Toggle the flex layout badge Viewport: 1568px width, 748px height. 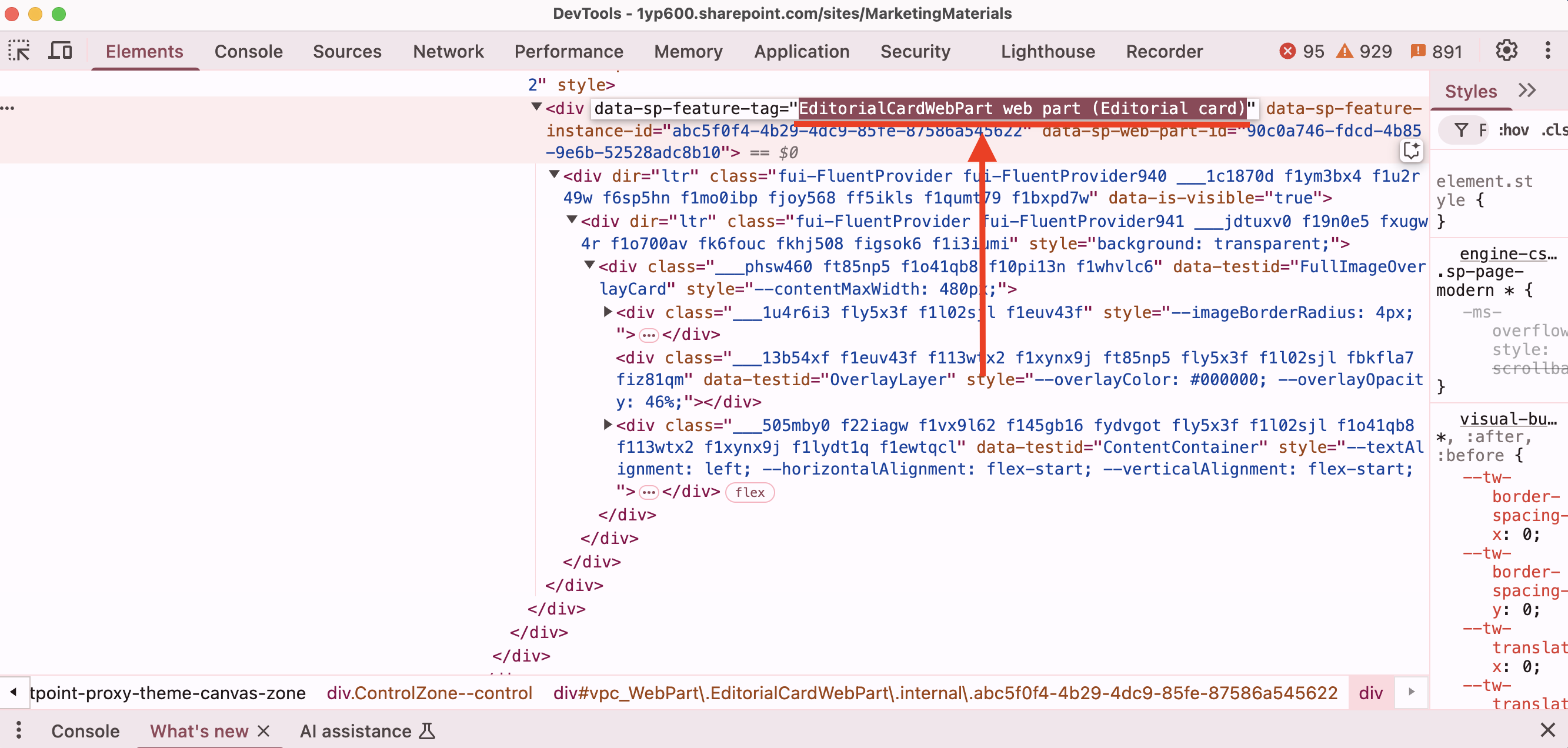coord(749,492)
